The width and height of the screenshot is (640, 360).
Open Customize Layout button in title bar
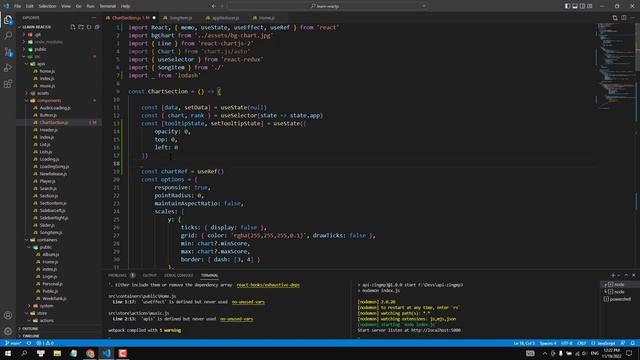590,6
